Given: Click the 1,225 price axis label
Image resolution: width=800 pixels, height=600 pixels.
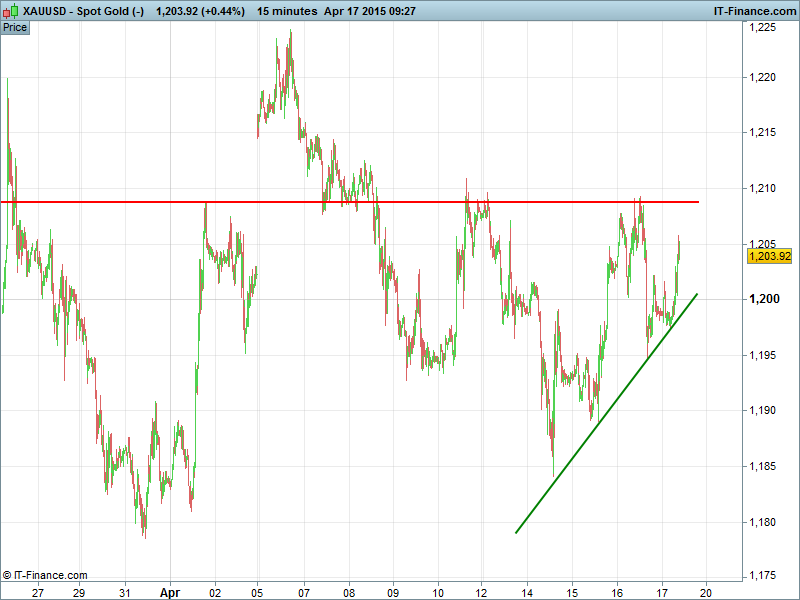Looking at the screenshot, I should point(763,28).
